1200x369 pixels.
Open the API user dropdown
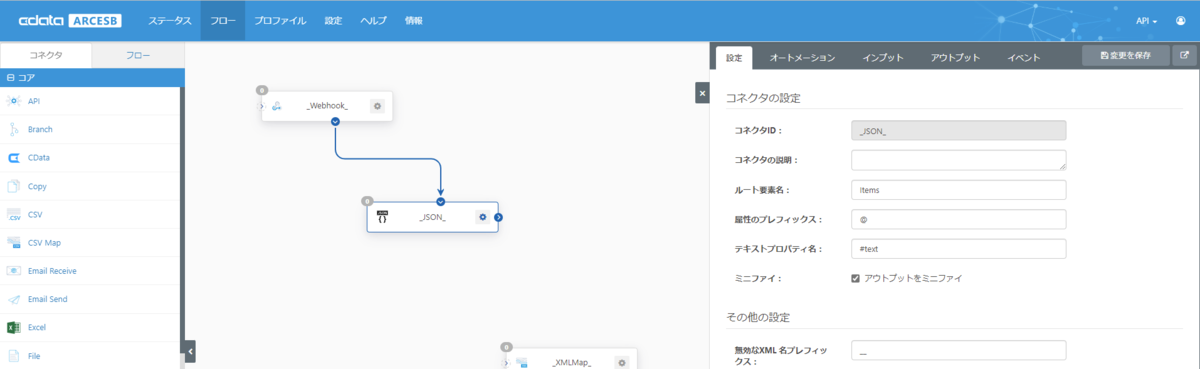coord(1147,21)
